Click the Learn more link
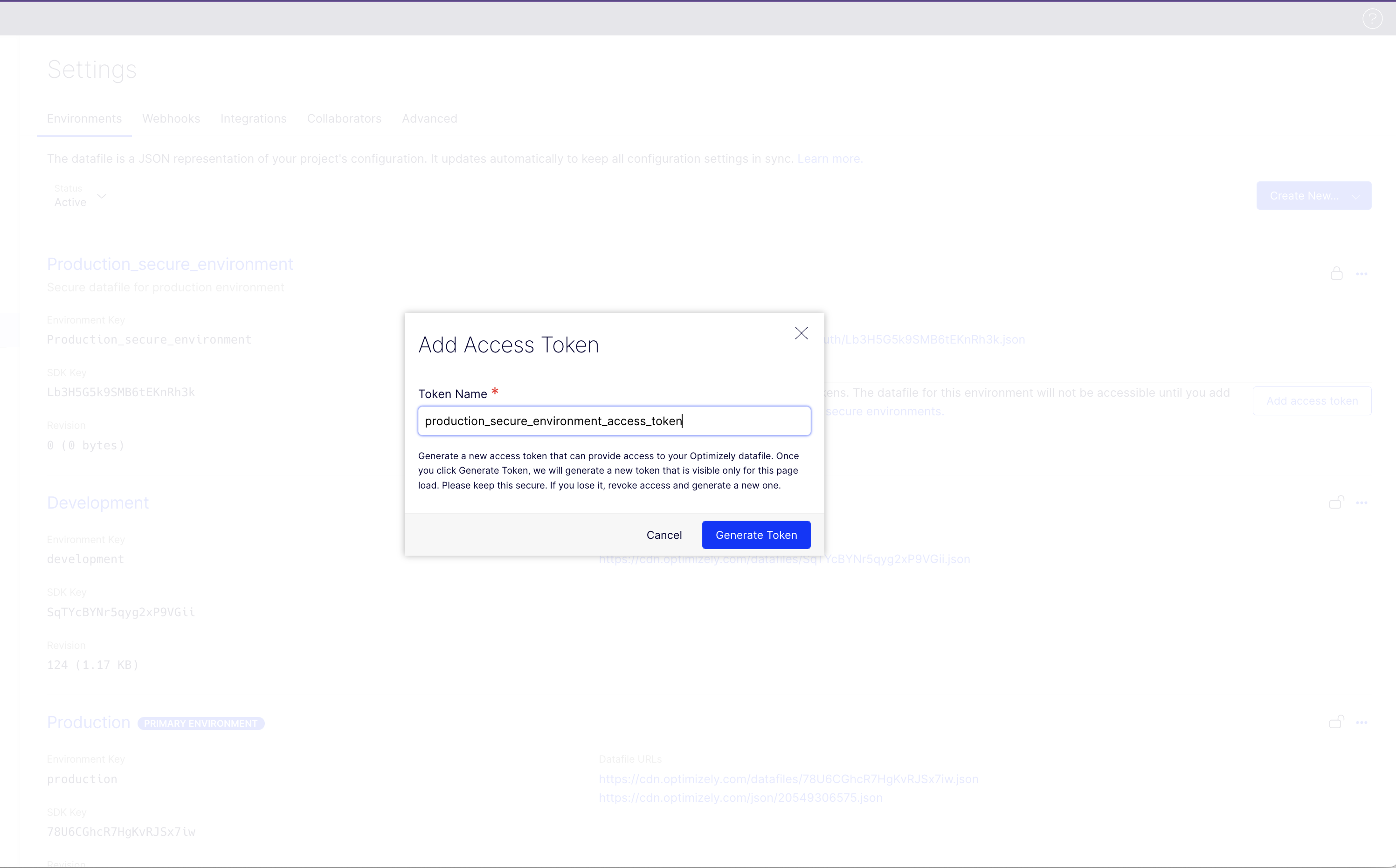The width and height of the screenshot is (1396, 868). click(829, 158)
